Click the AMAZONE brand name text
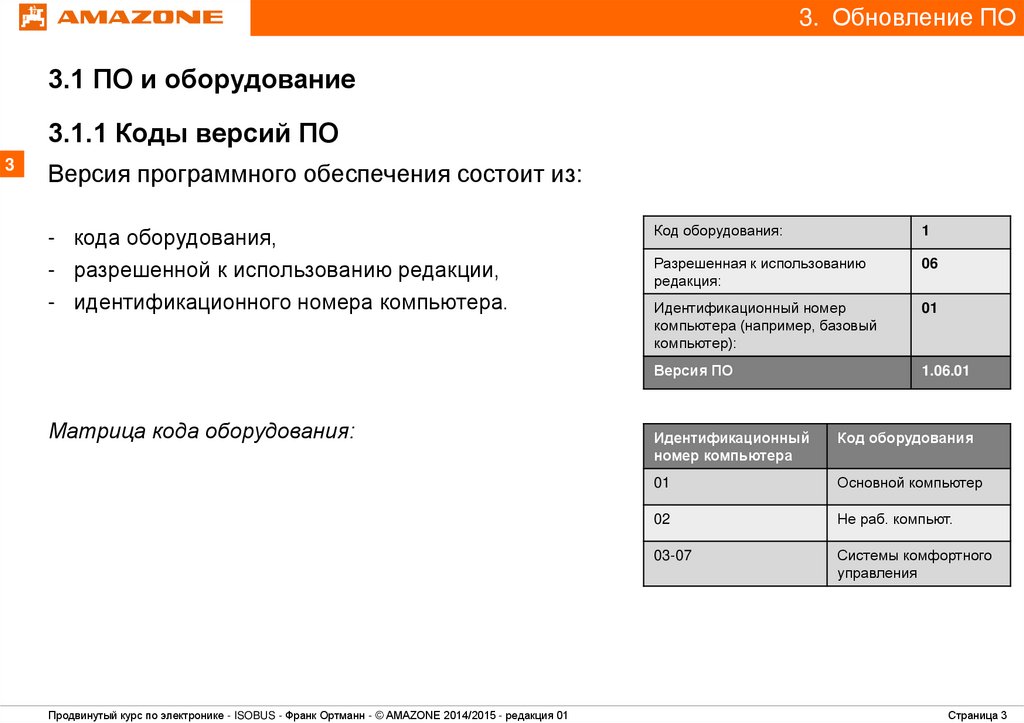 pyautogui.click(x=140, y=17)
